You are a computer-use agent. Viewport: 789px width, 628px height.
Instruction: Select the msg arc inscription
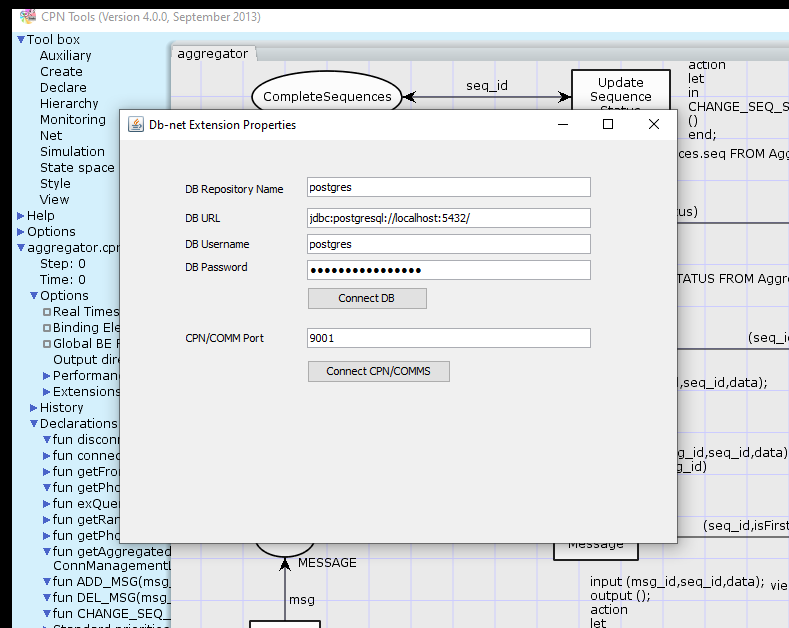tap(302, 600)
